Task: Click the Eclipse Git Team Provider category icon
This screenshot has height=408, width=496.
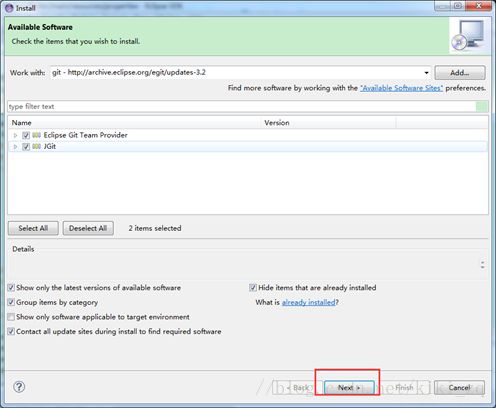Action: [x=37, y=135]
